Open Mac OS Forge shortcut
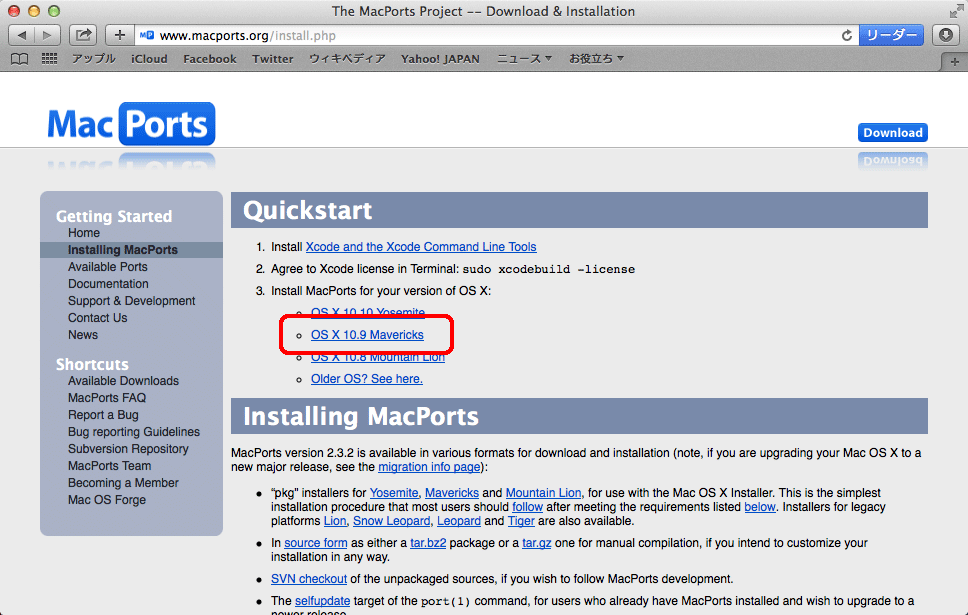Screen dimensions: 968x615 click(x=107, y=500)
